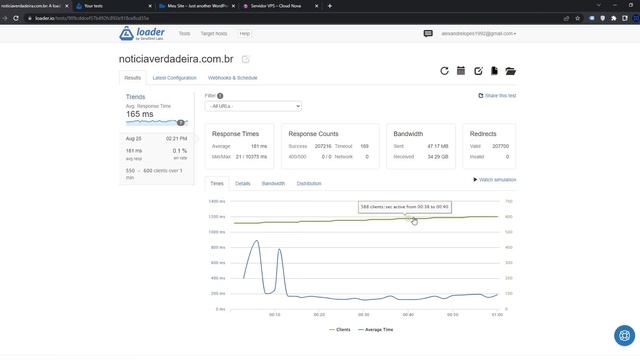The width and height of the screenshot is (640, 360).
Task: Click the noticiaverdadeira.com.br test title
Action: pyautogui.click(x=176, y=59)
